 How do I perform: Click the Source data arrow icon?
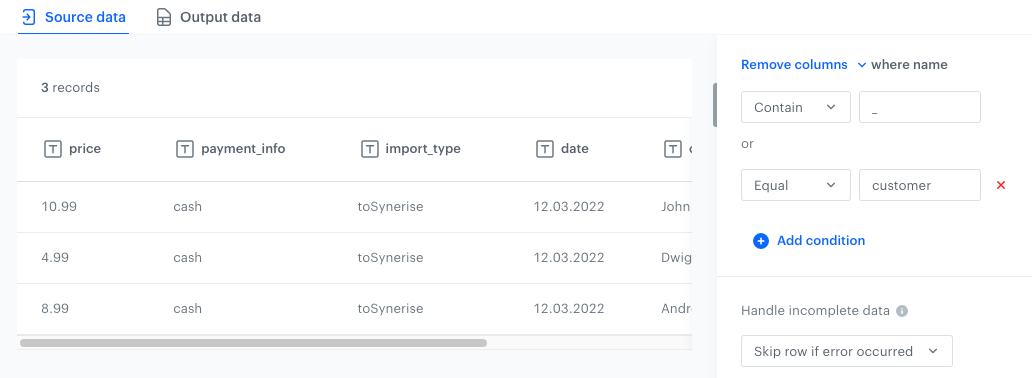point(28,17)
